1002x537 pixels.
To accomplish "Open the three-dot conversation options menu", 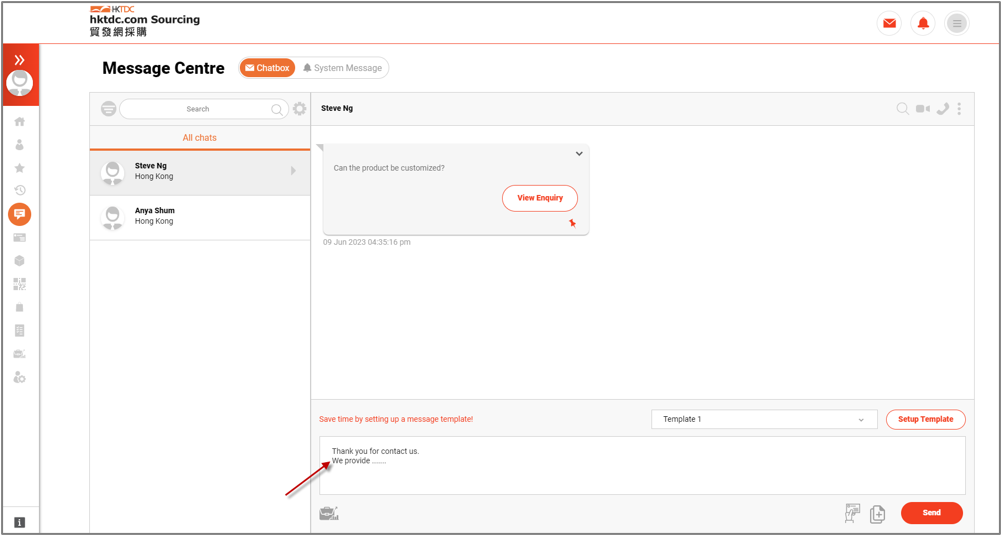I will tap(959, 109).
